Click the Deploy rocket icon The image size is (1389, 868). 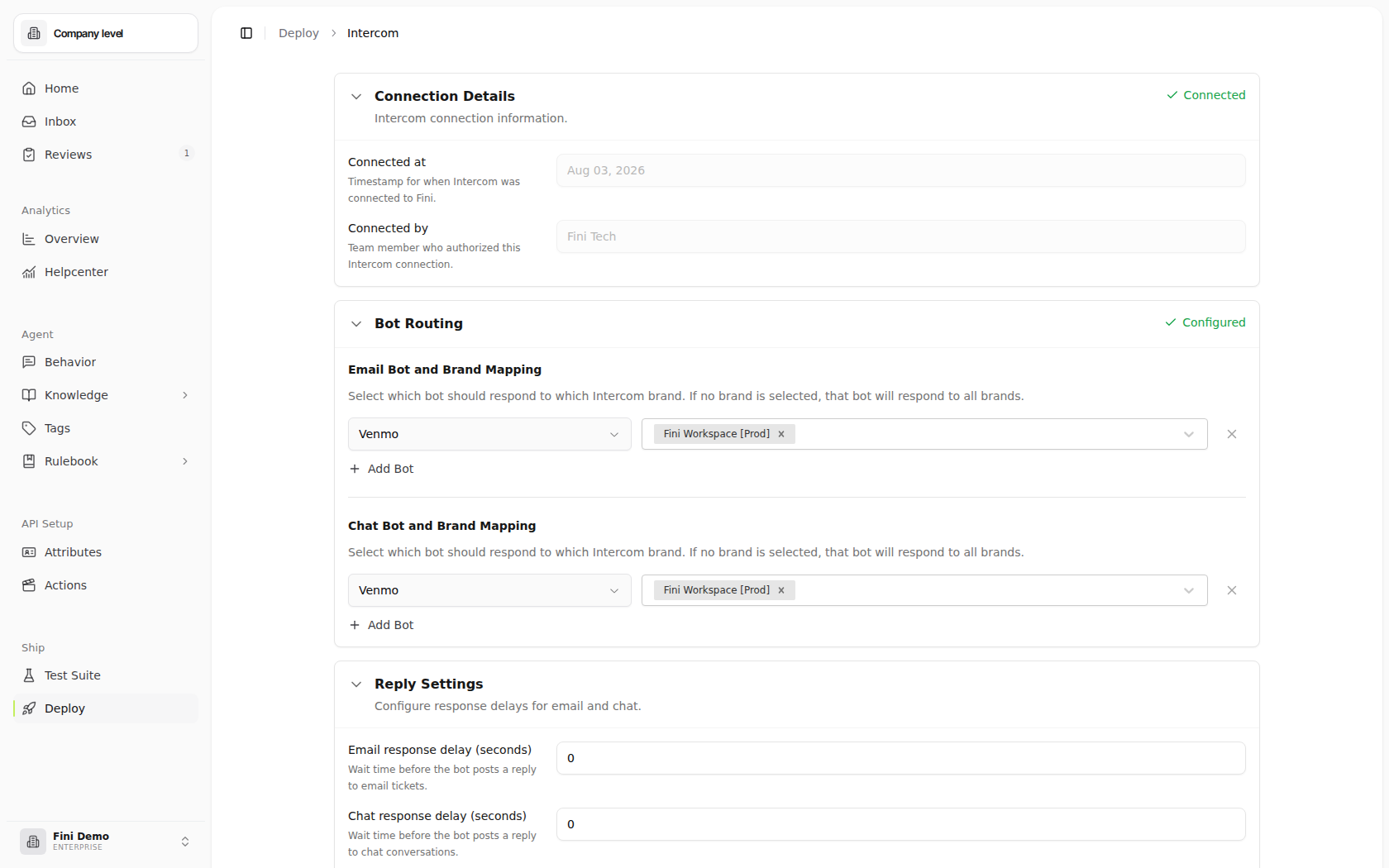pyautogui.click(x=29, y=708)
